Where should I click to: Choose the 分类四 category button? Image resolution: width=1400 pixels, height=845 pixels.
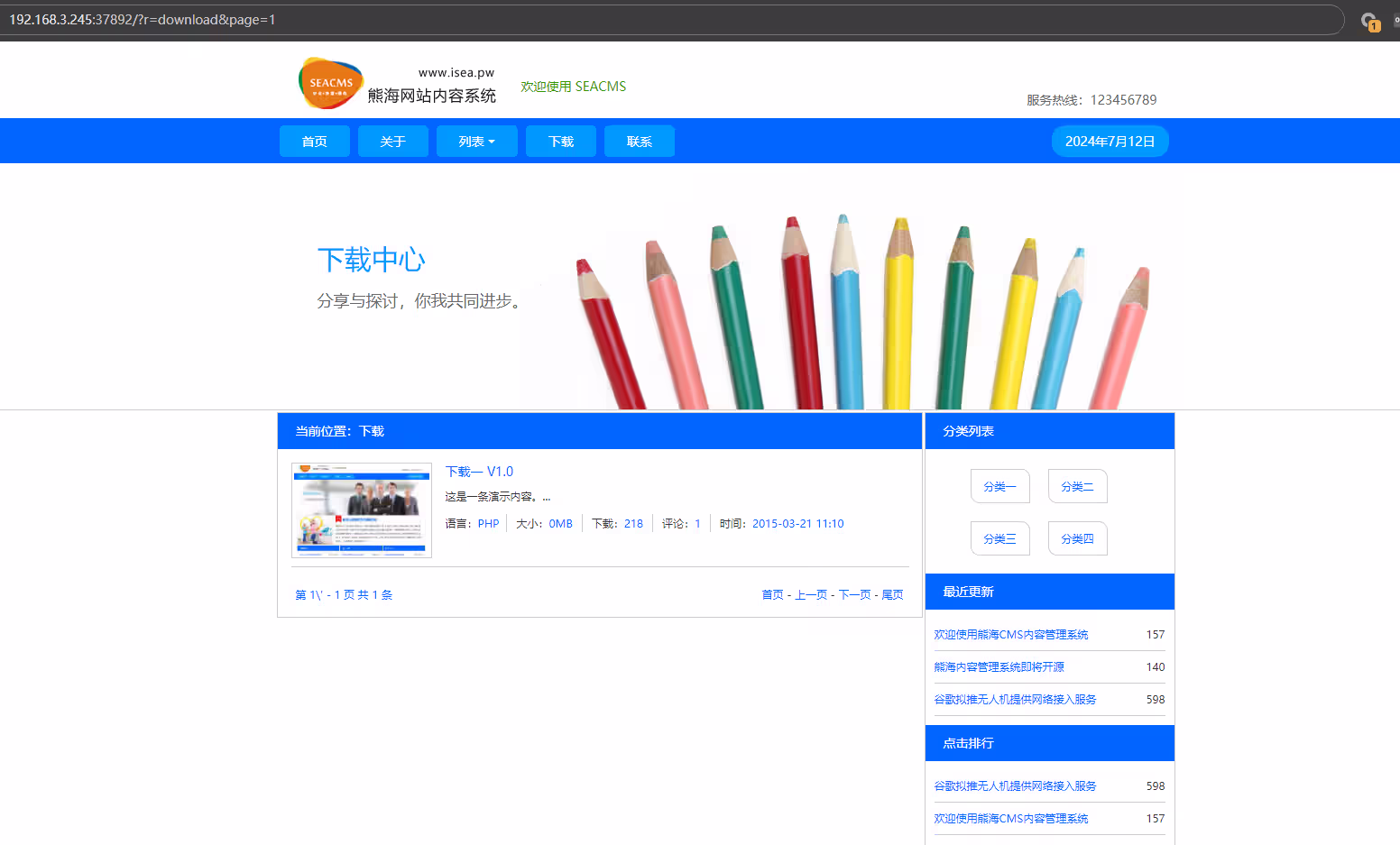click(1077, 539)
